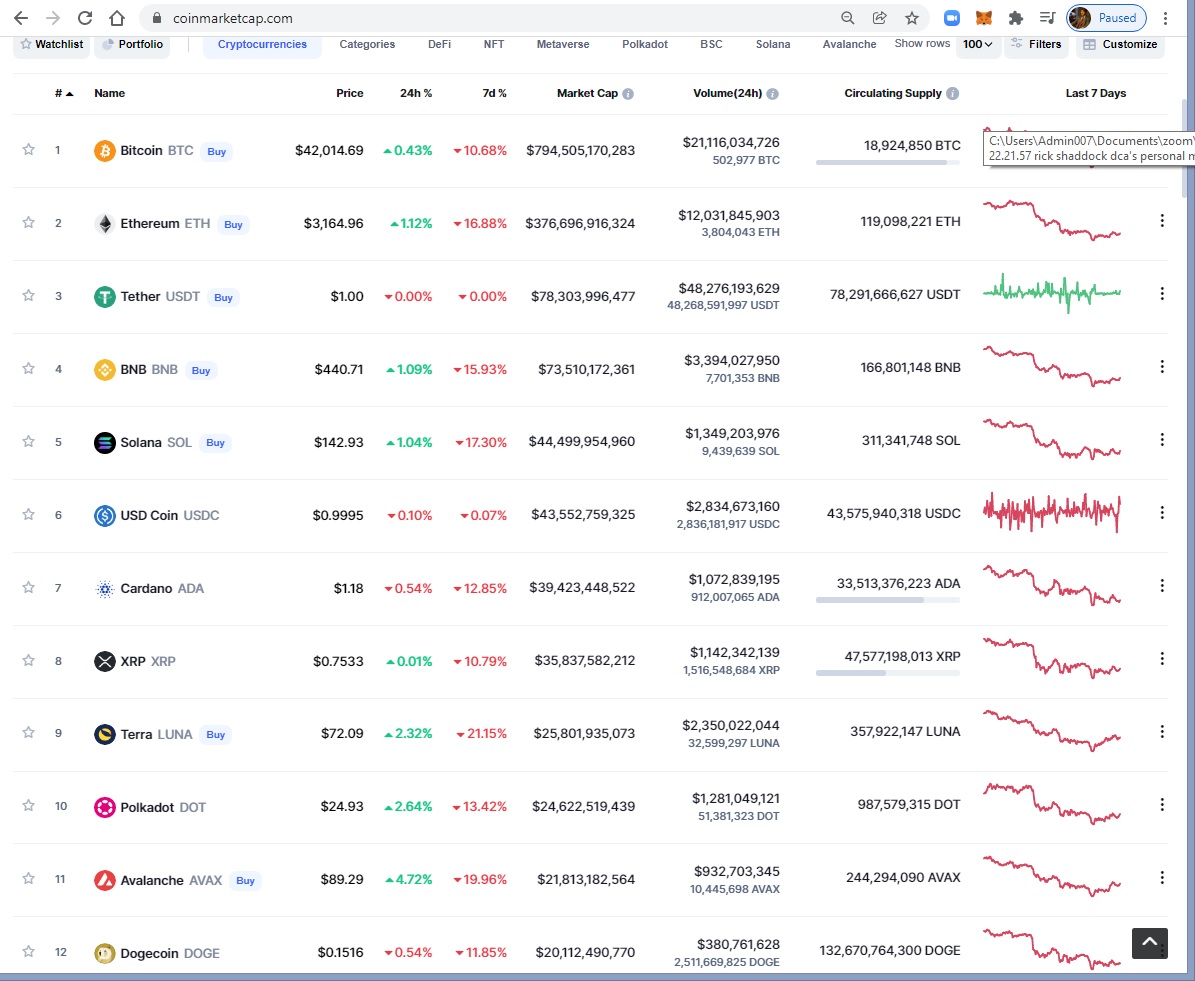Go back in browser history
Screen dimensions: 1195x981
(21, 18)
